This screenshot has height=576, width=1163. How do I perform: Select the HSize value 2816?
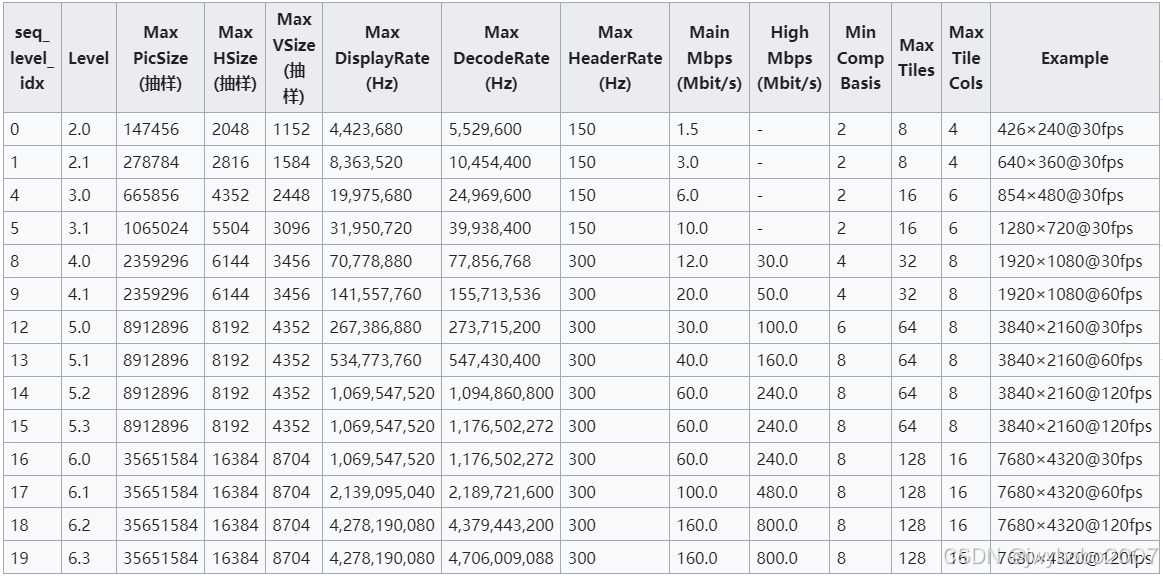tap(231, 162)
